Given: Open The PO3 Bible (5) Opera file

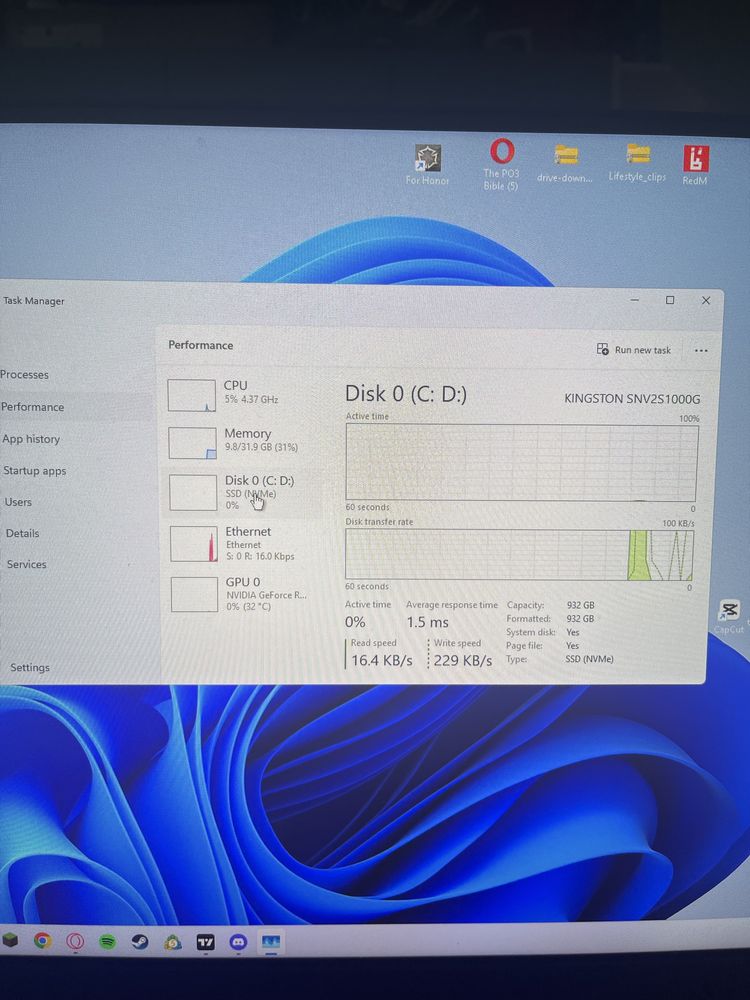Looking at the screenshot, I should point(501,164).
